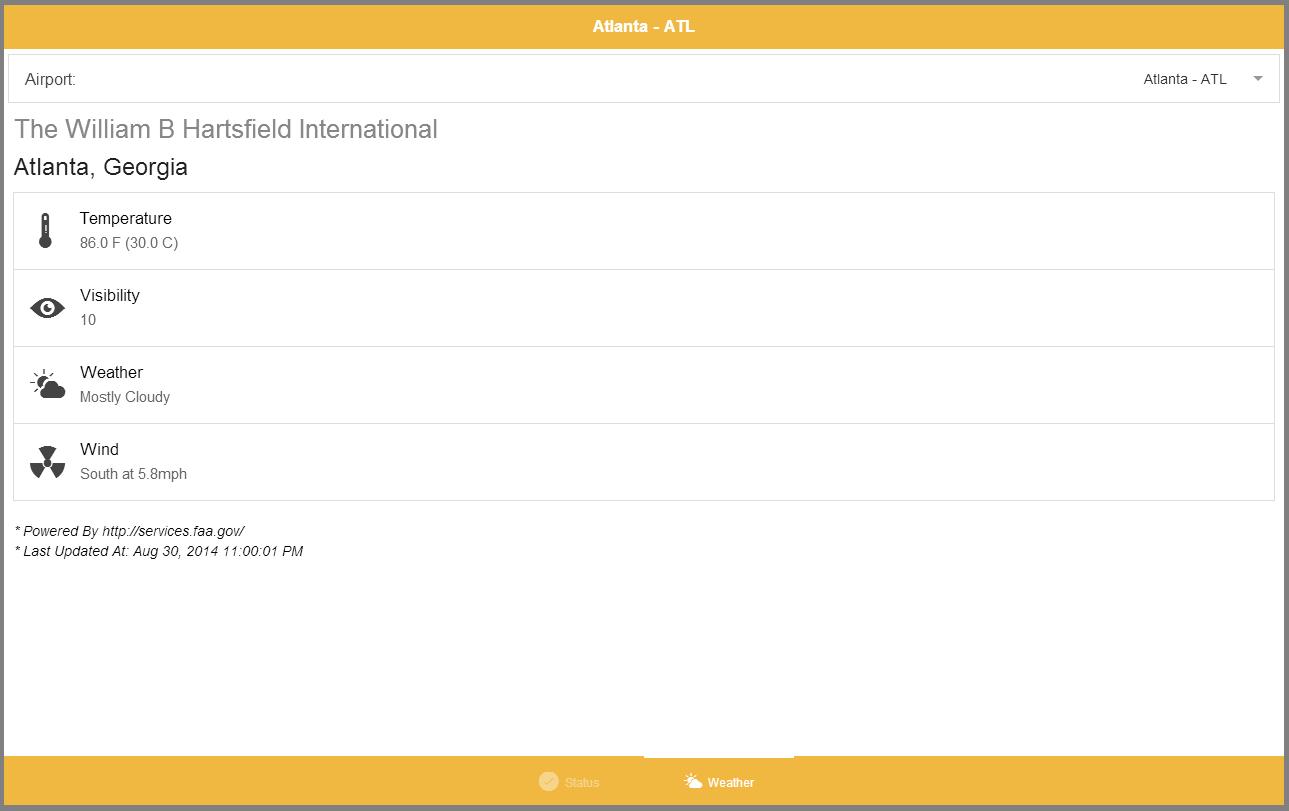Click the wind icon in Wind row
This screenshot has width=1289, height=811.
click(47, 462)
